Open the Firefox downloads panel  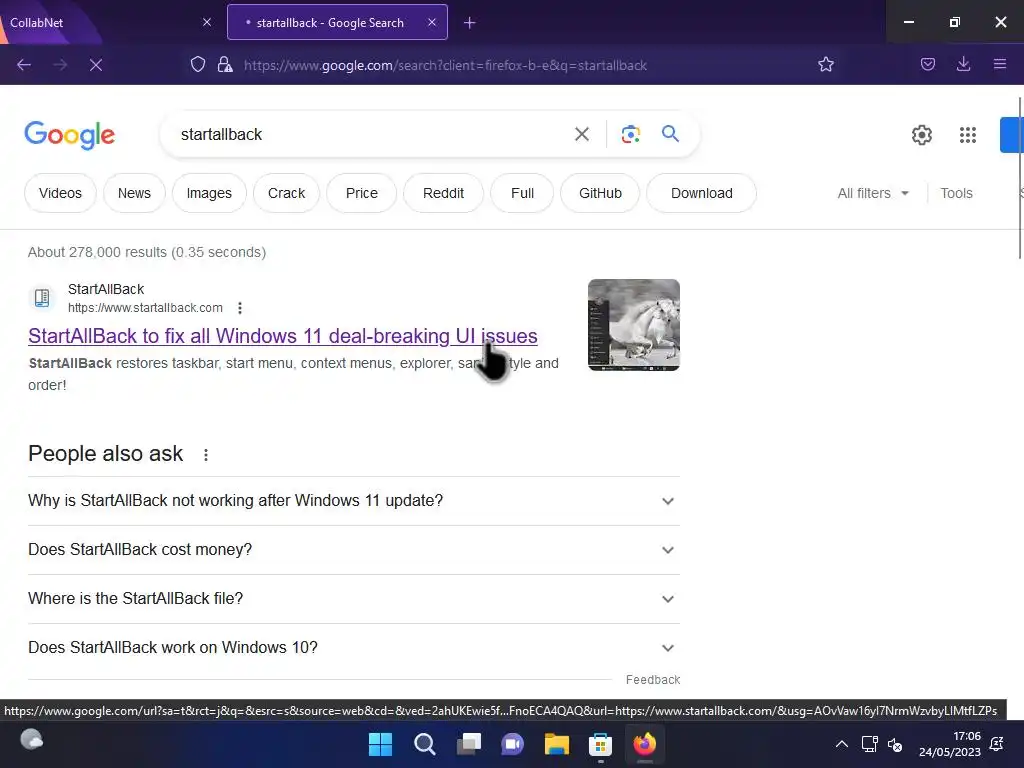(x=963, y=64)
